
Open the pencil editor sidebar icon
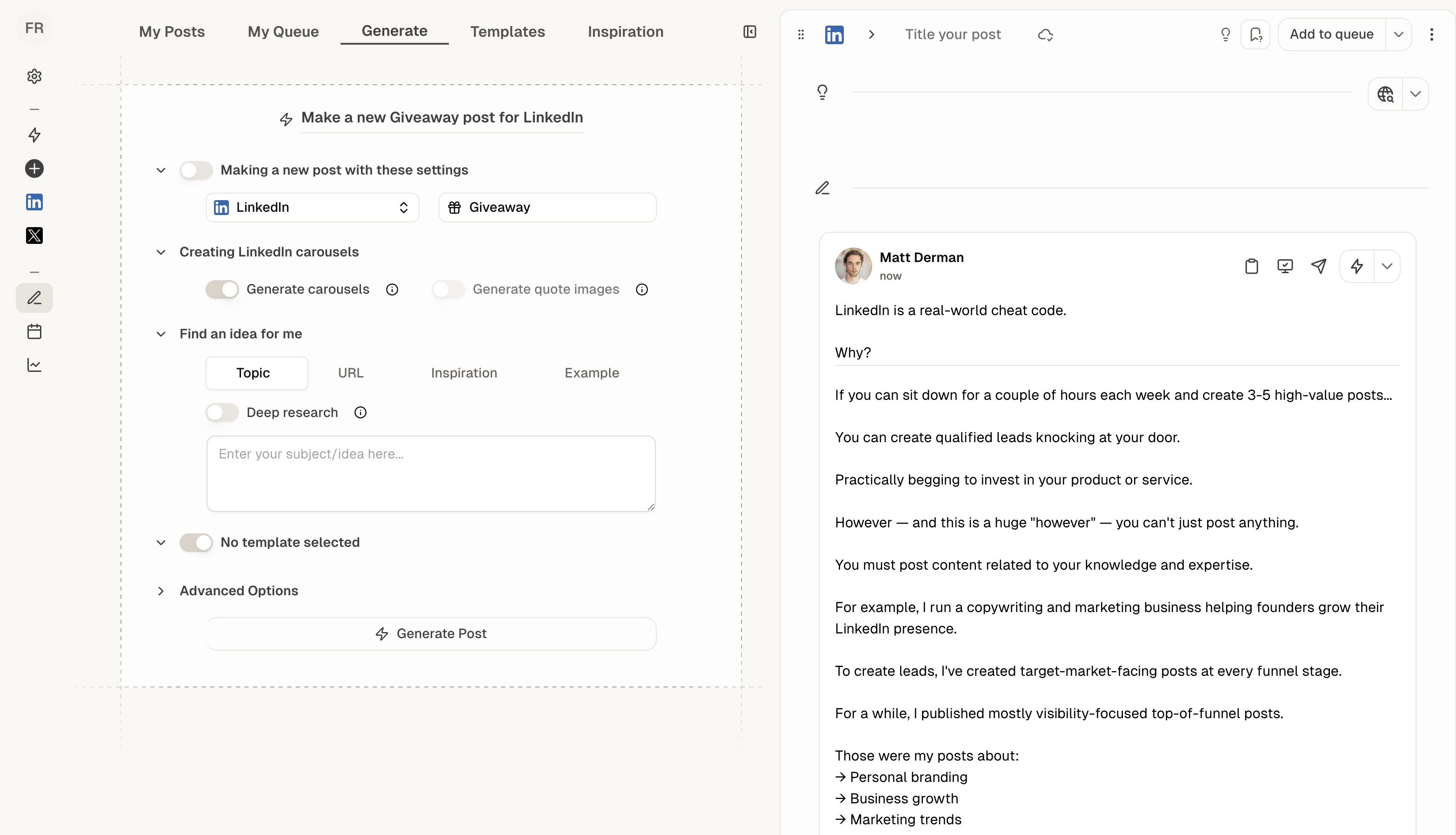pos(34,297)
